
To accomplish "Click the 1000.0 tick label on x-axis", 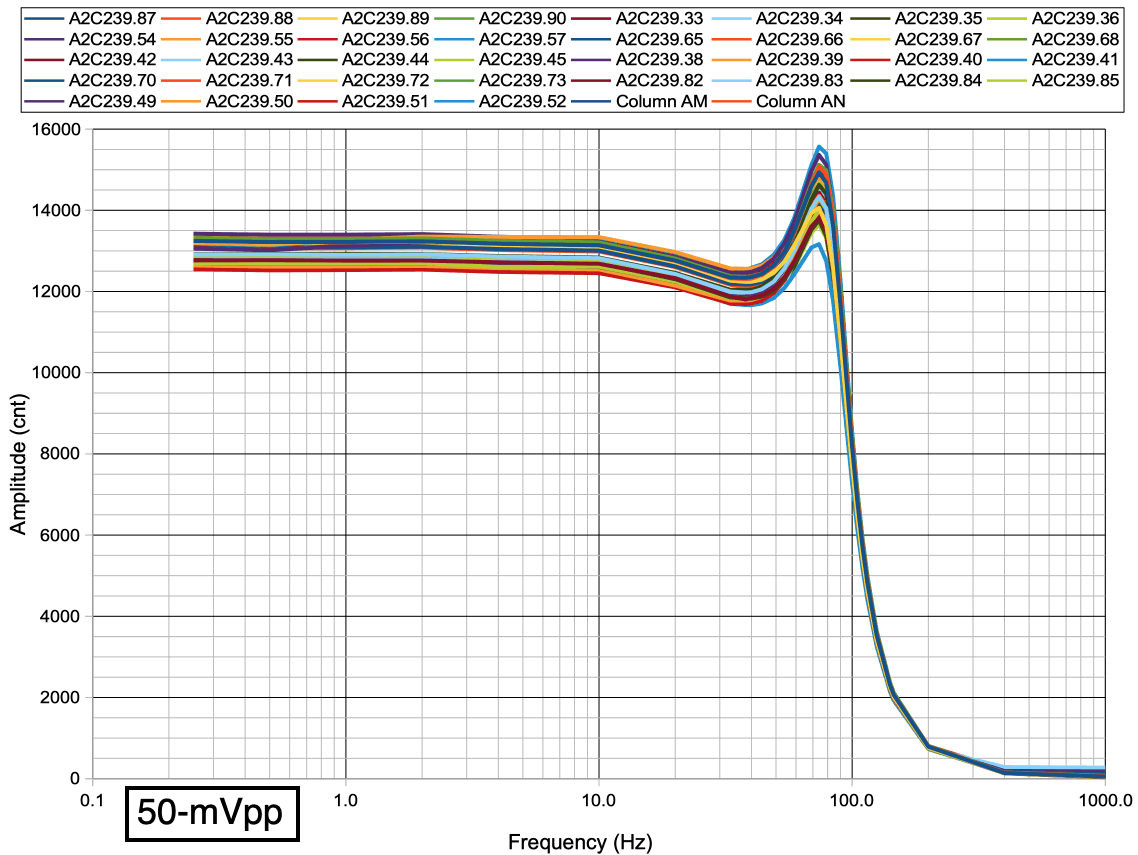I will (1104, 800).
